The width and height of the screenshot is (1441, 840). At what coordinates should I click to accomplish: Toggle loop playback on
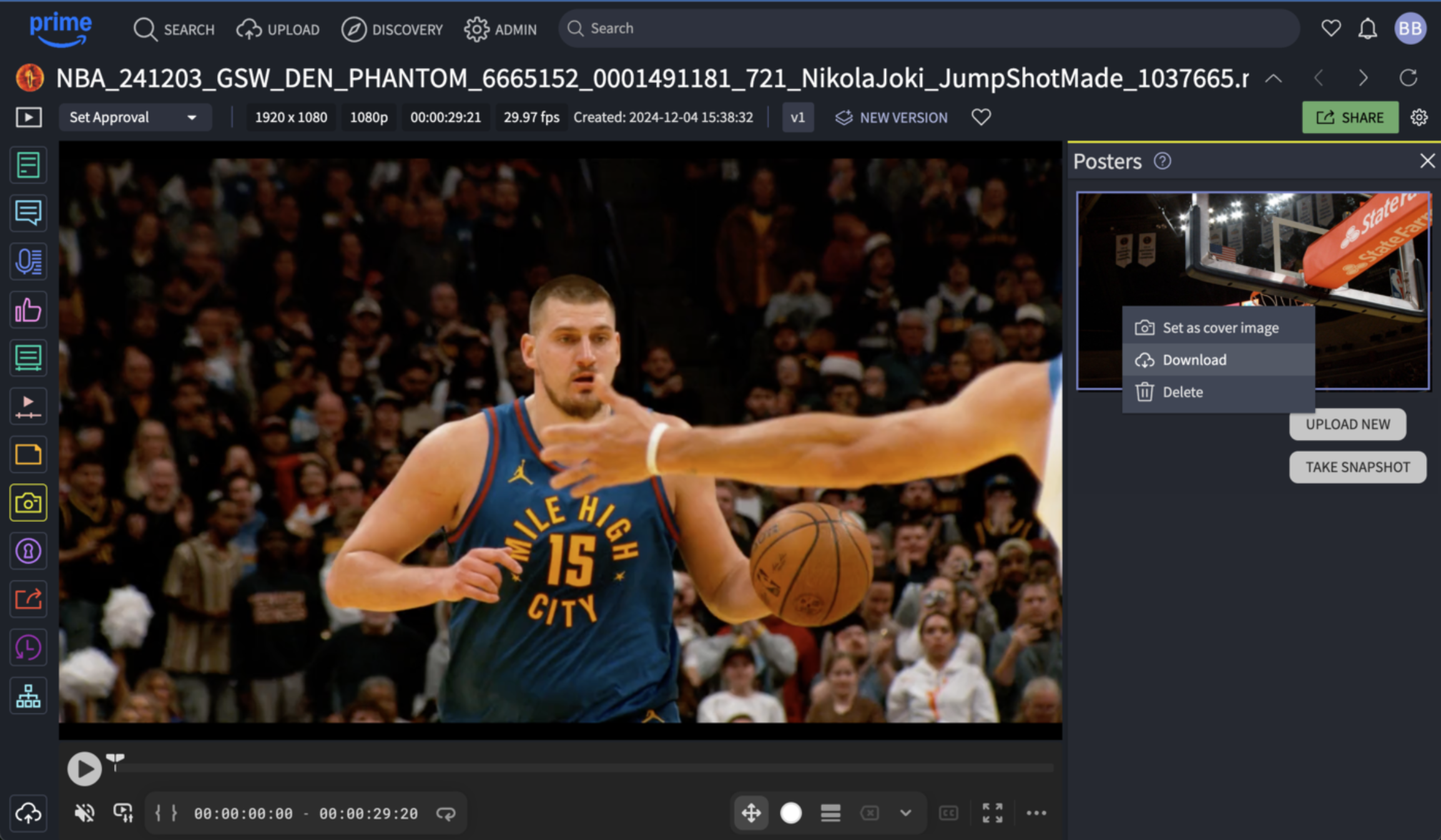tap(446, 813)
